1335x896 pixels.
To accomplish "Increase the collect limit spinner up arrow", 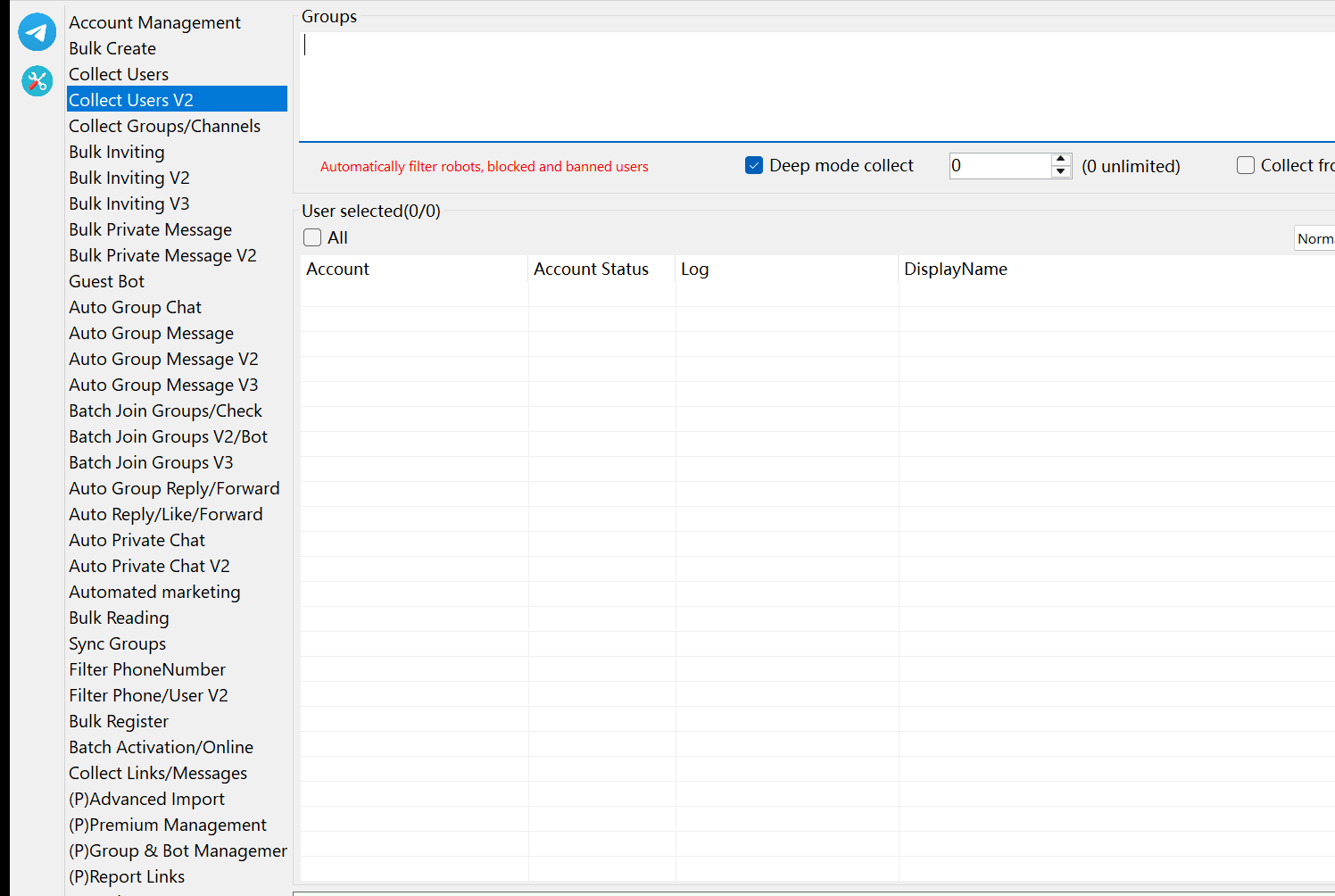I will [1060, 160].
